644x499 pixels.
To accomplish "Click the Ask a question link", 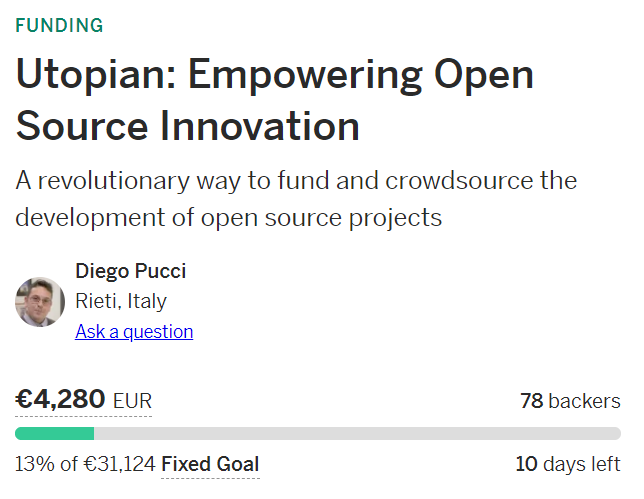I will tap(134, 332).
